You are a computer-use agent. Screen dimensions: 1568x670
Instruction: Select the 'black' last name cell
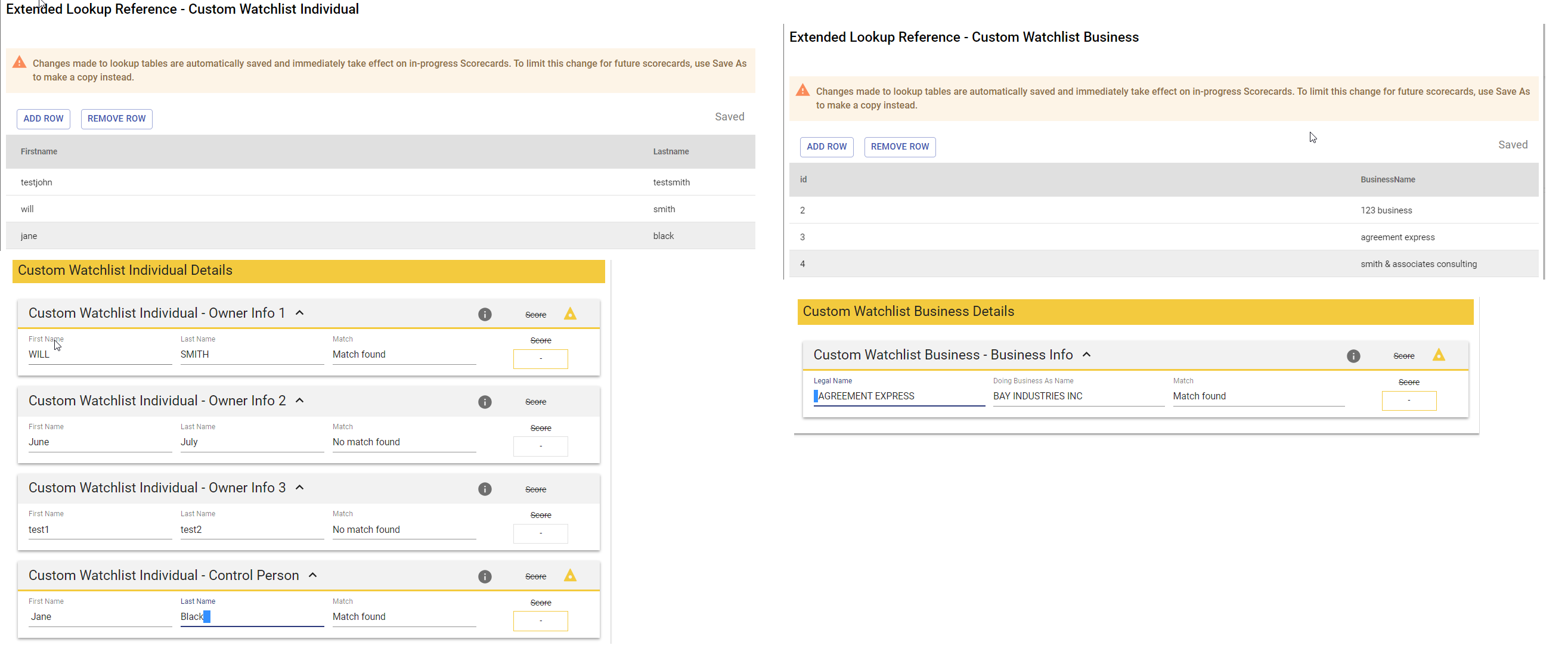click(x=664, y=236)
